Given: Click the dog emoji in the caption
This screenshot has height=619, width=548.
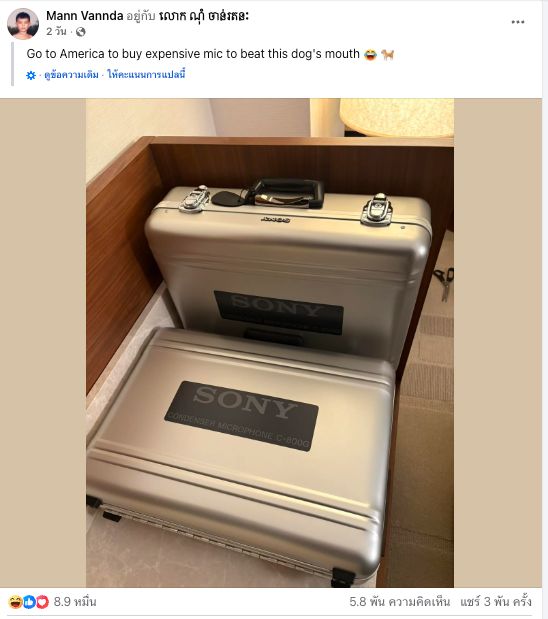Looking at the screenshot, I should (x=388, y=54).
